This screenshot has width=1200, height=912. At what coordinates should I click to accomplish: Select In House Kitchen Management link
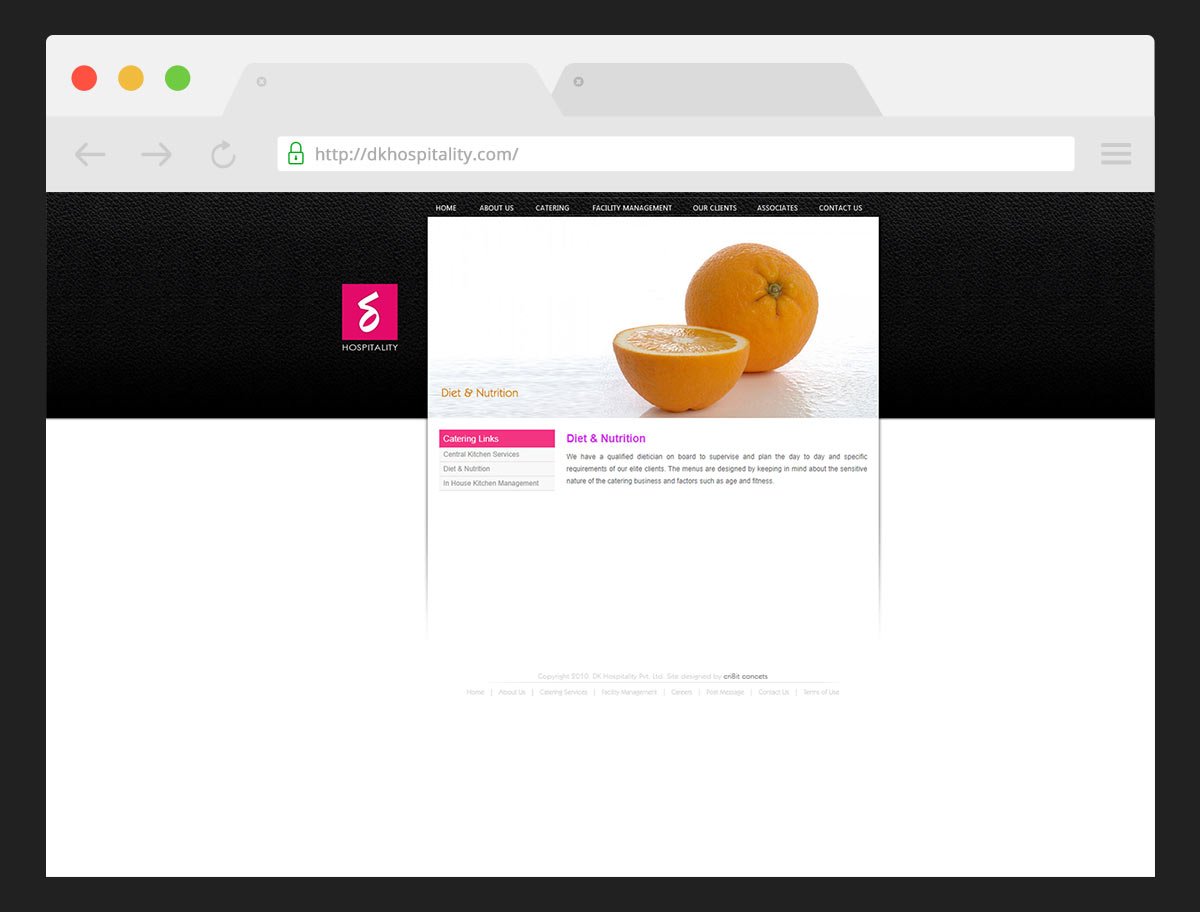coord(491,484)
